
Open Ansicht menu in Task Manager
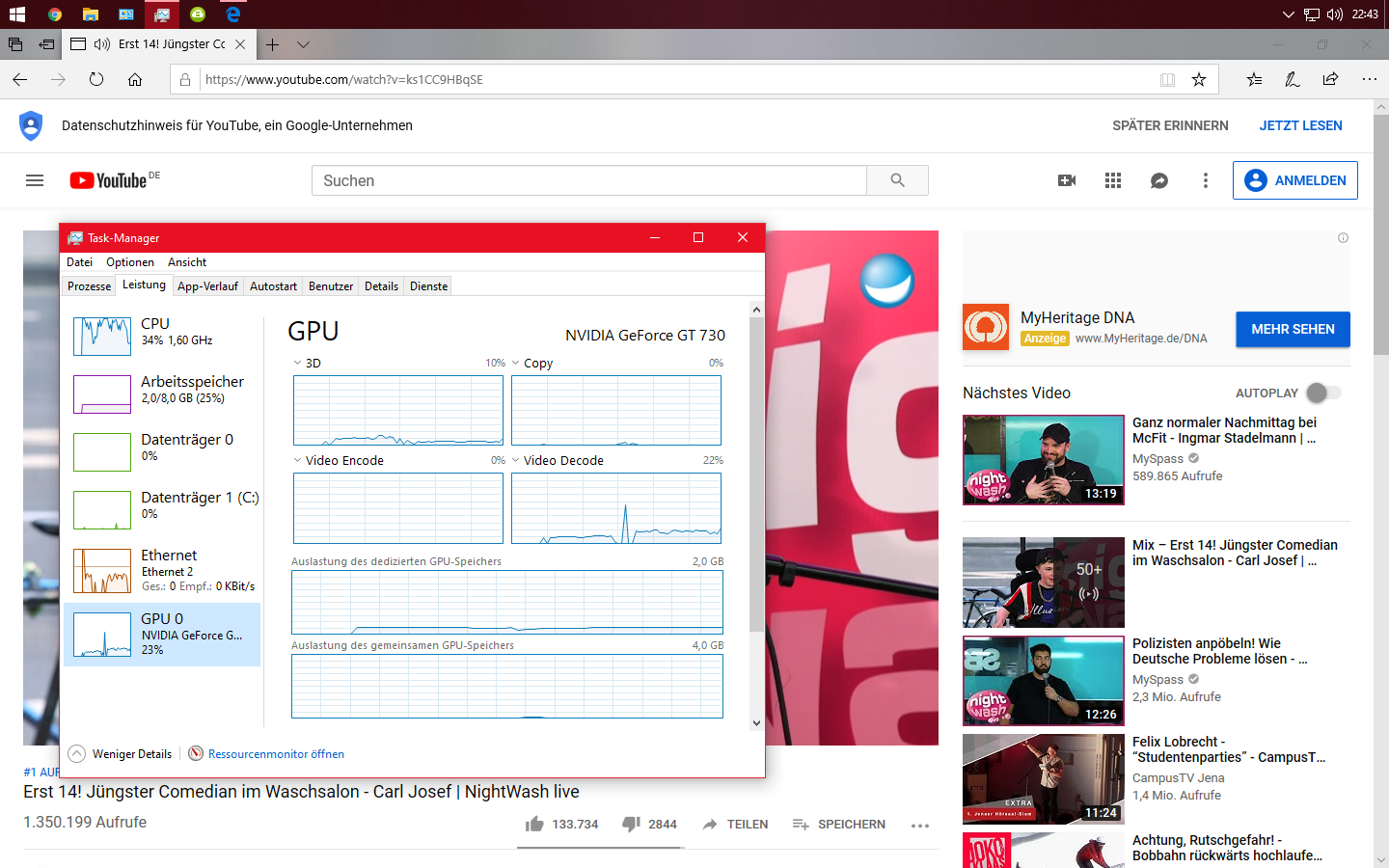point(187,262)
